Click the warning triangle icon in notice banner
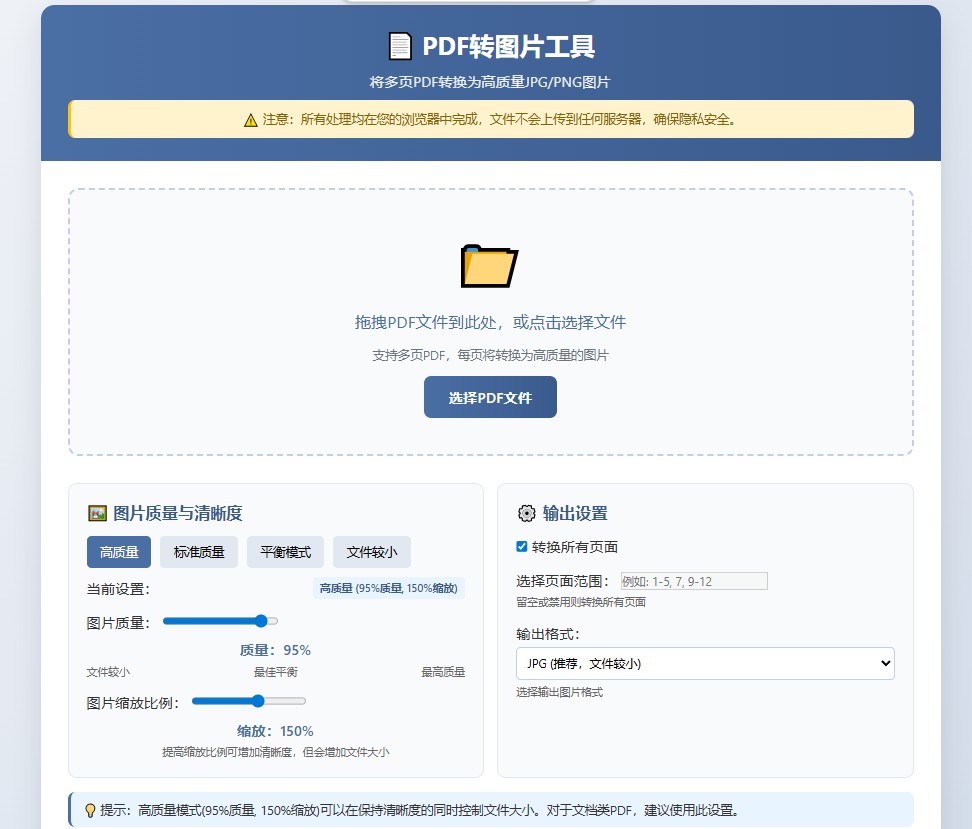The image size is (972, 829). [x=250, y=120]
